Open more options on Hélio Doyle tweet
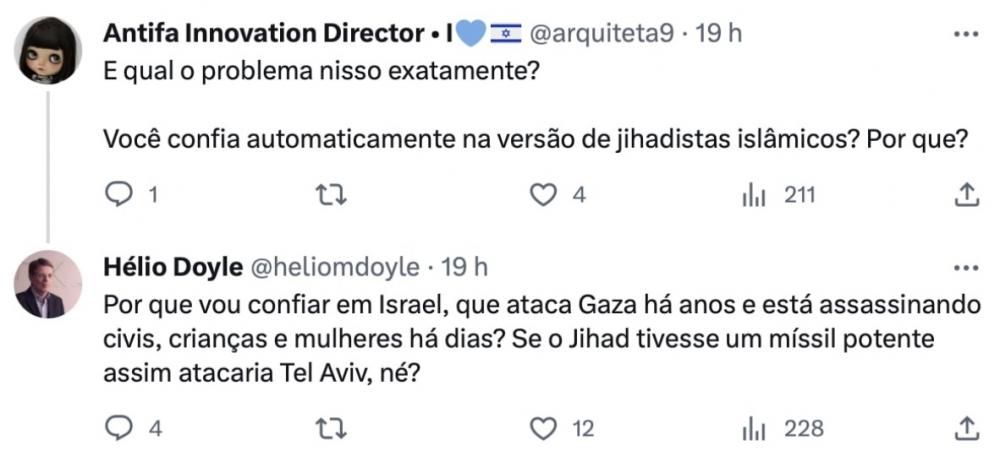1000x456 pixels. [x=966, y=267]
